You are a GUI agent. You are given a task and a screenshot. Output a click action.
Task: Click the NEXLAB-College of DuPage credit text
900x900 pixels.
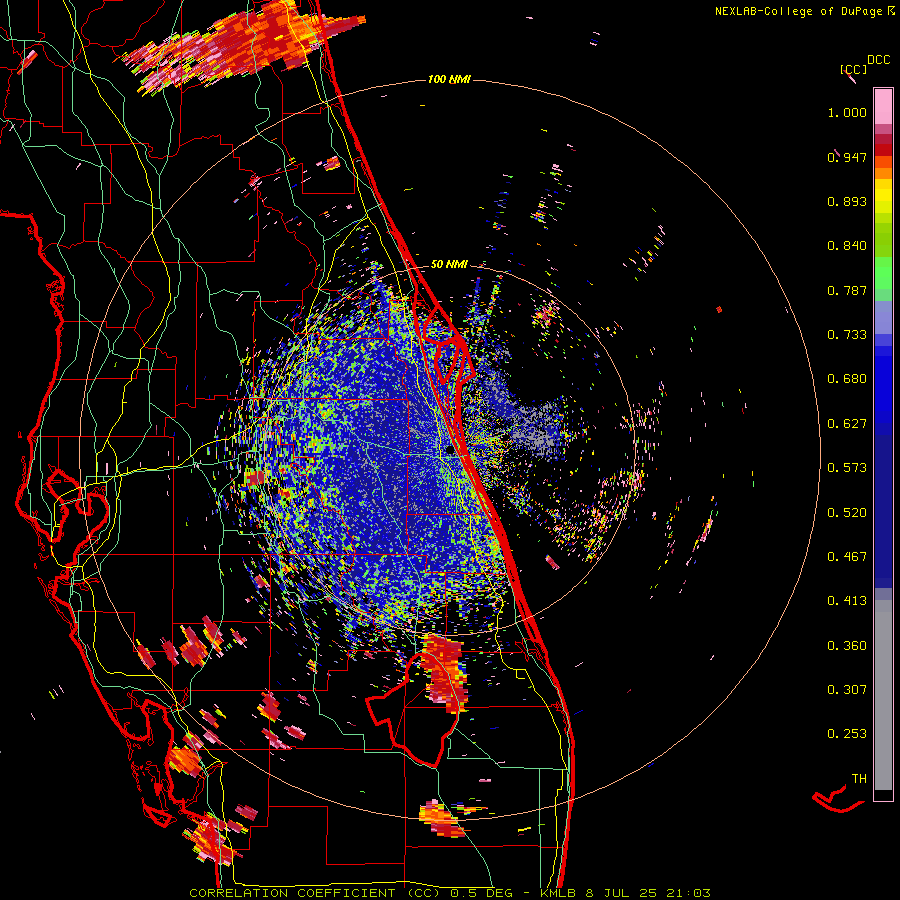point(804,11)
